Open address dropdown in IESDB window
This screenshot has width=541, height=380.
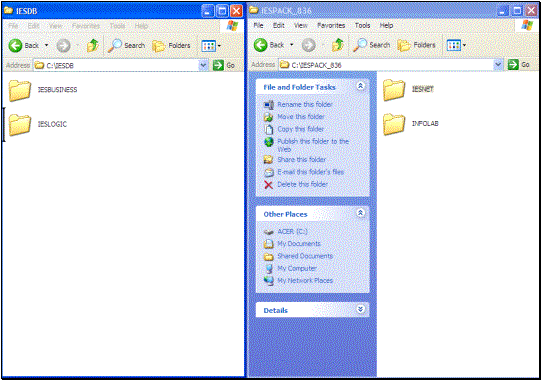tap(203, 65)
